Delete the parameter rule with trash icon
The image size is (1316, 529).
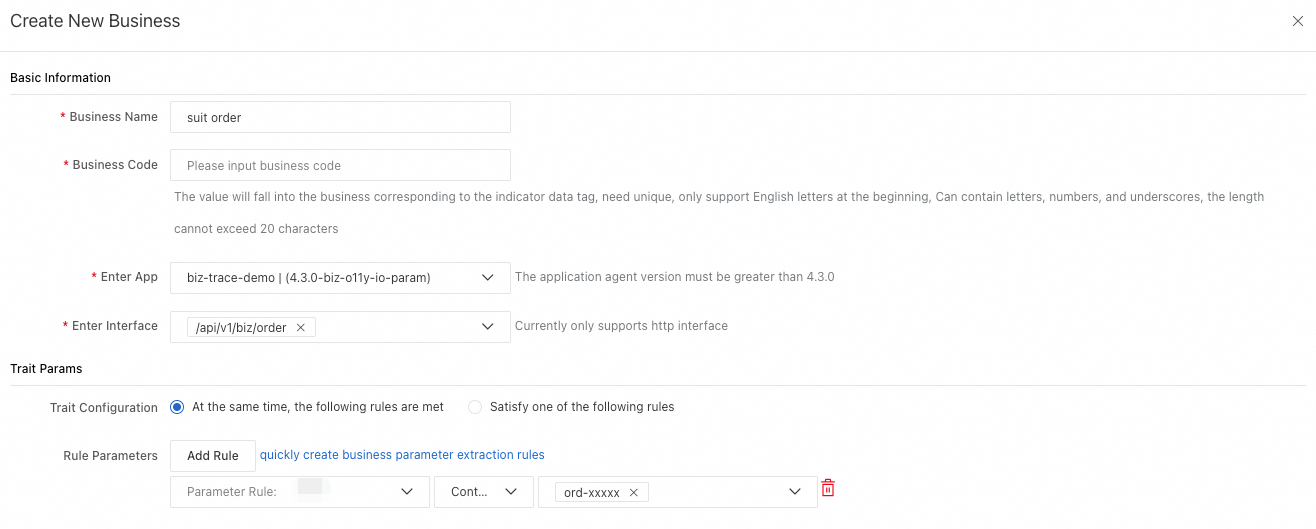pos(828,488)
